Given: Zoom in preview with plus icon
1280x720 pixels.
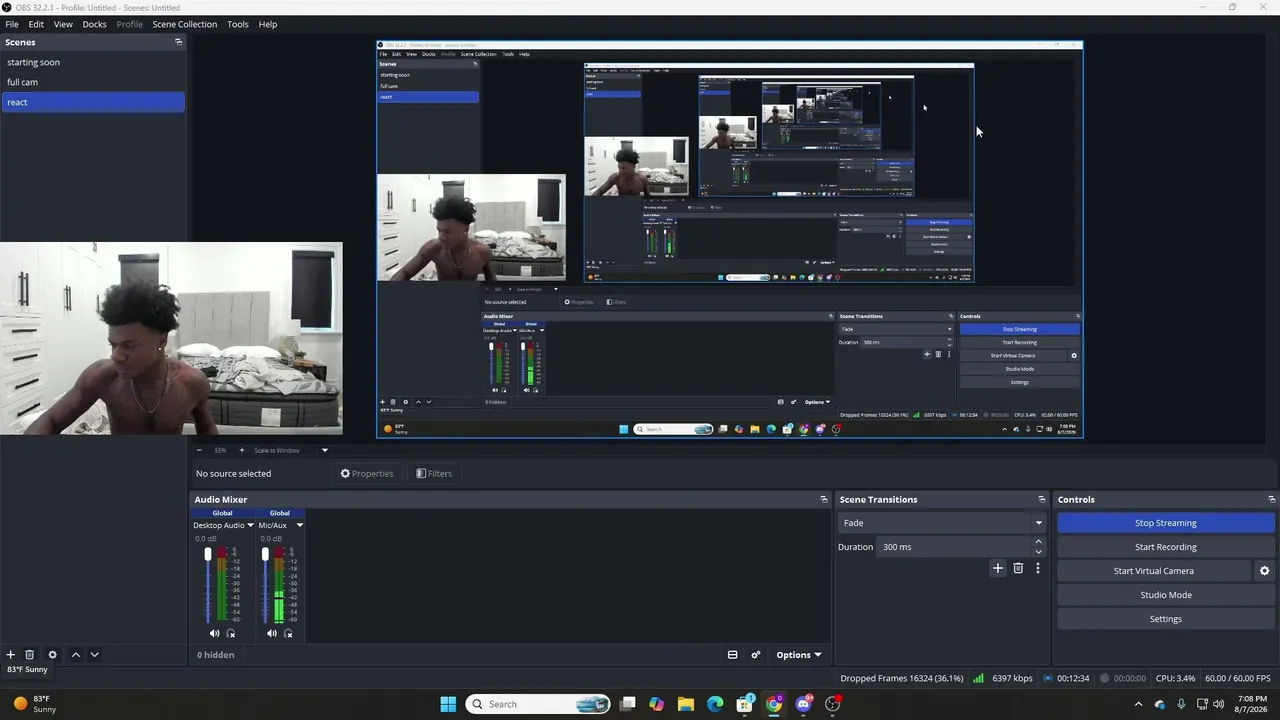Looking at the screenshot, I should (241, 450).
